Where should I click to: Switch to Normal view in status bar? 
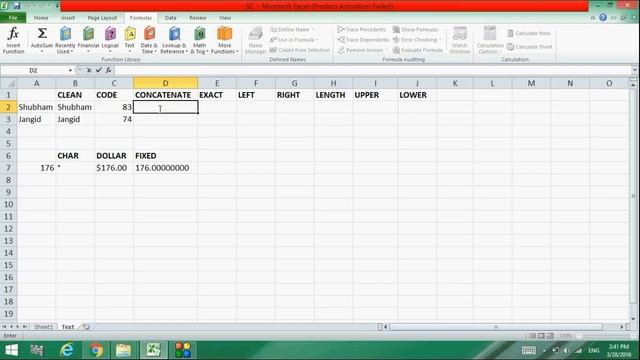pos(532,336)
